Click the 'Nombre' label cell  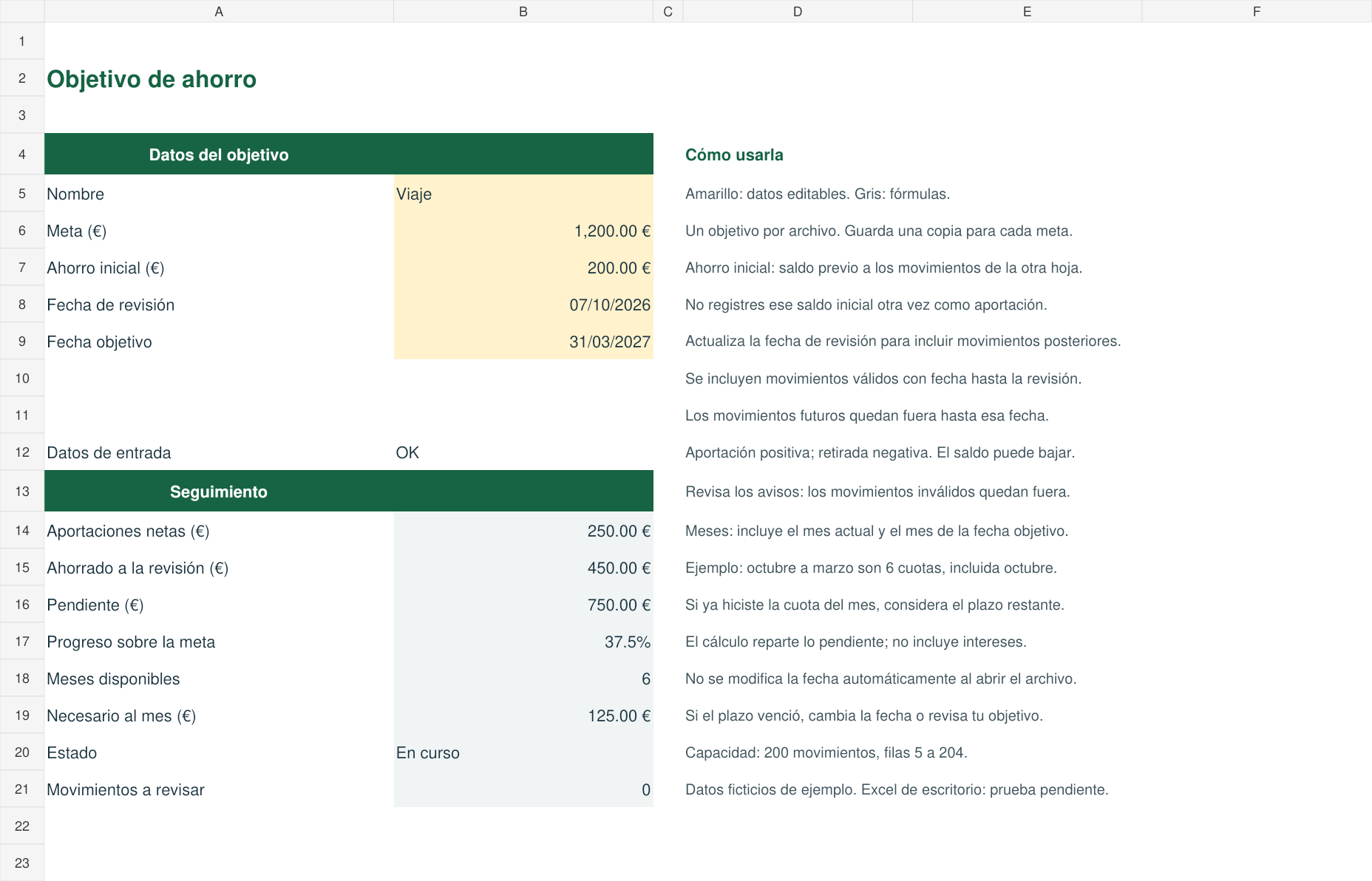point(219,194)
